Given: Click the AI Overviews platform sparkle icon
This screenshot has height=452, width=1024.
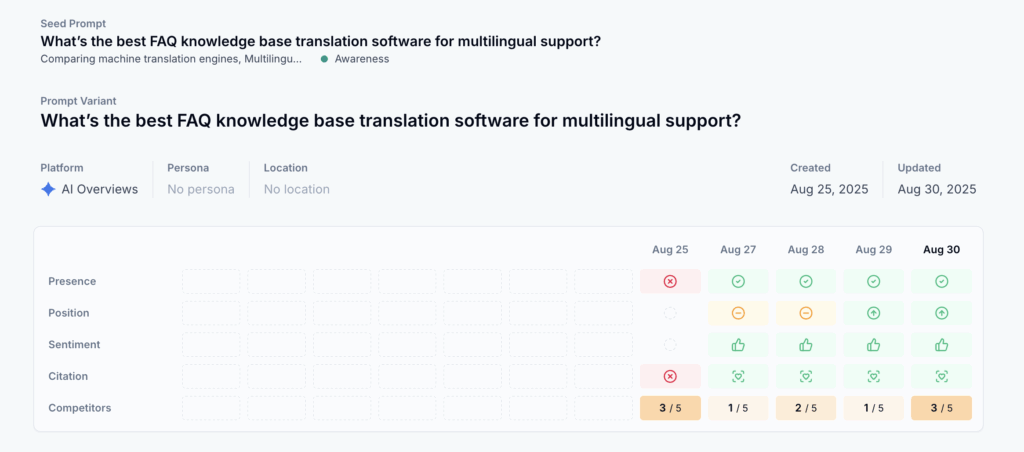Looking at the screenshot, I should (48, 189).
